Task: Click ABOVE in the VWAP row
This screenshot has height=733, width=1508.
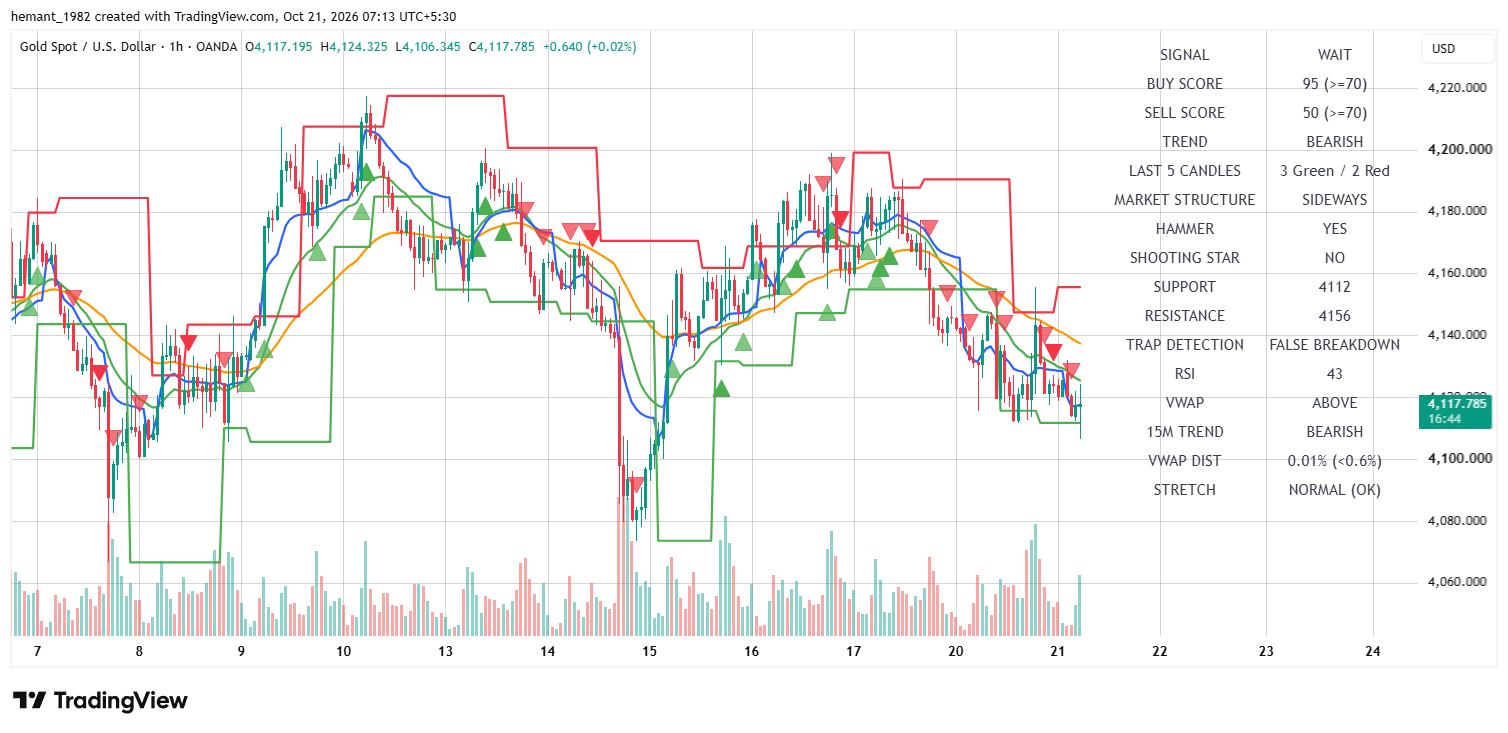Action: 1334,403
